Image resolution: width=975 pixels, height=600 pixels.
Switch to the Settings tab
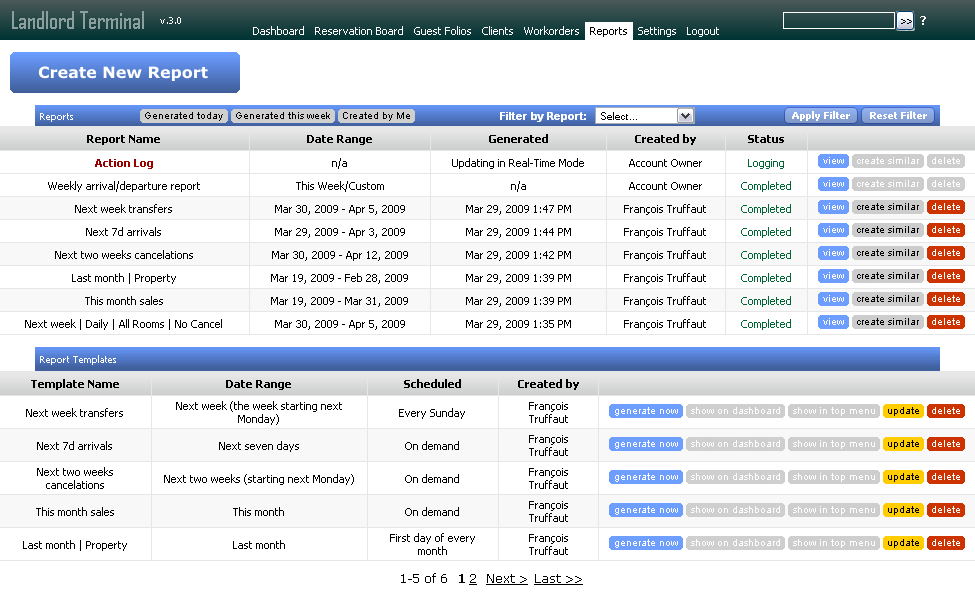[x=657, y=31]
